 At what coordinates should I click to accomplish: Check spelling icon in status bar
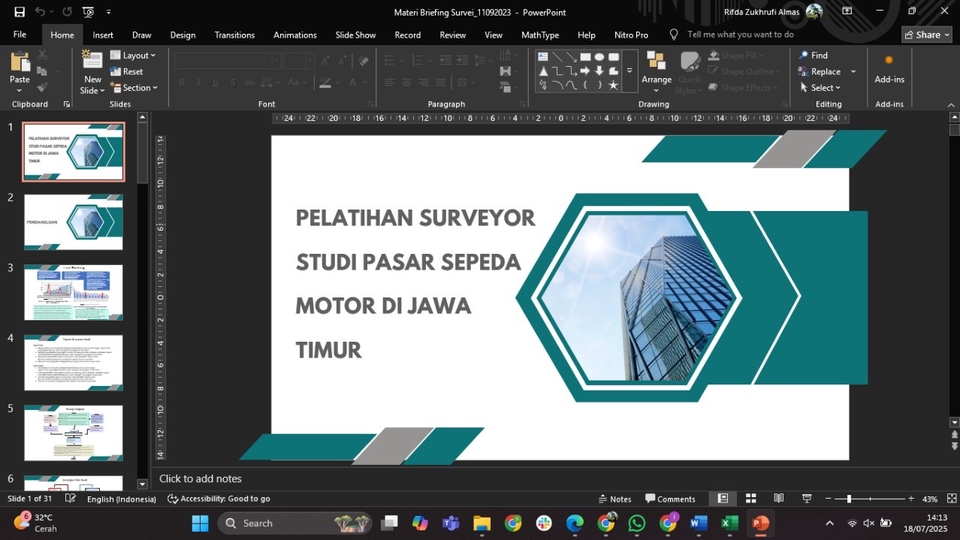[70, 498]
